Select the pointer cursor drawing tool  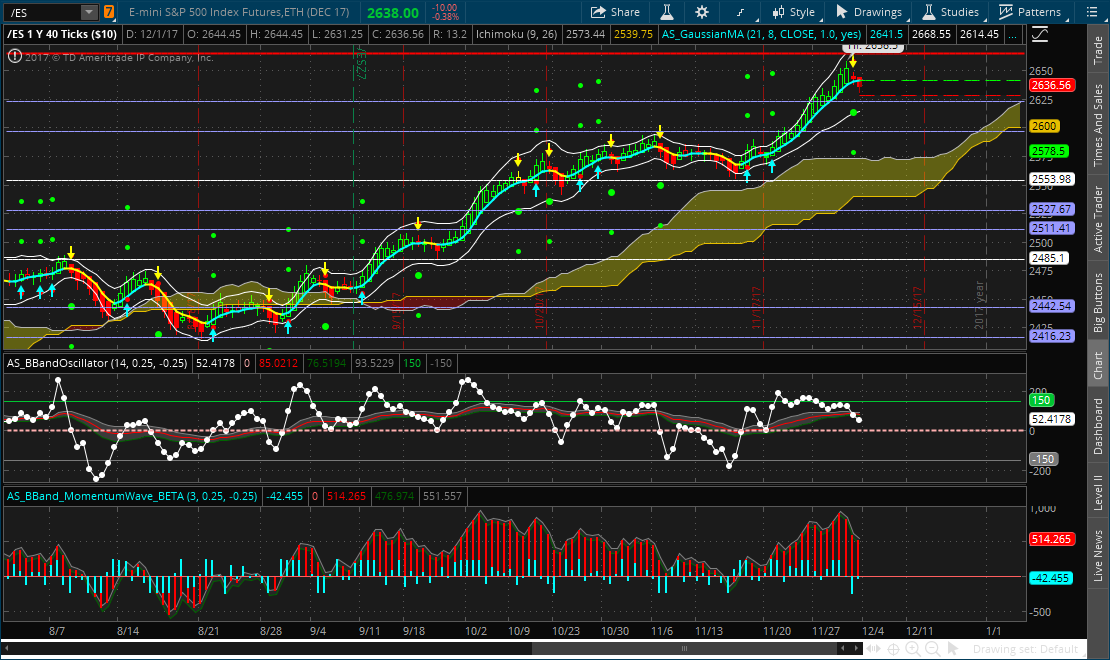tap(951, 649)
